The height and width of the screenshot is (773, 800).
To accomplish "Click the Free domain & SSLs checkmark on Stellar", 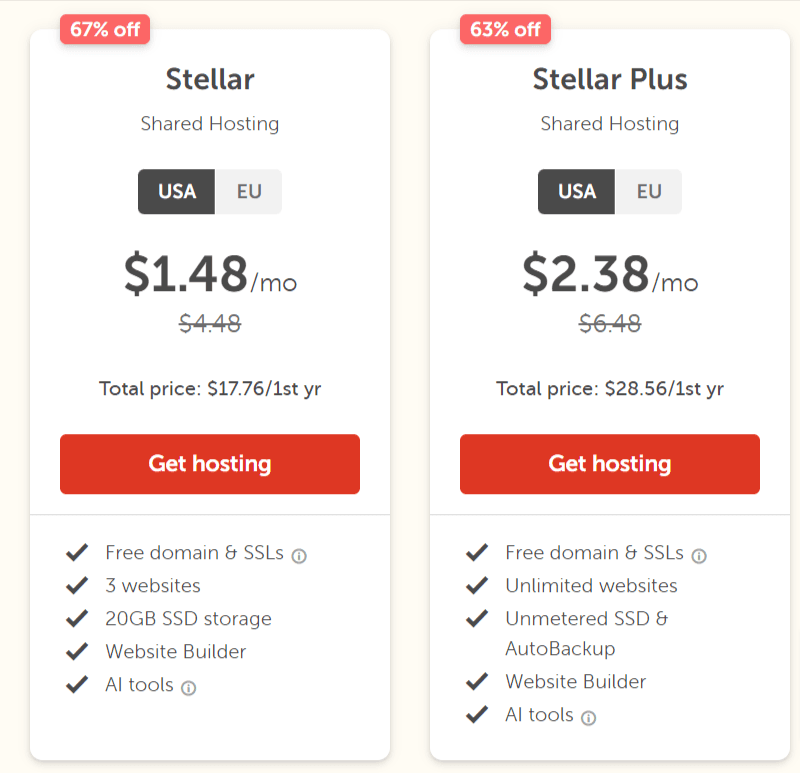I will [x=77, y=552].
